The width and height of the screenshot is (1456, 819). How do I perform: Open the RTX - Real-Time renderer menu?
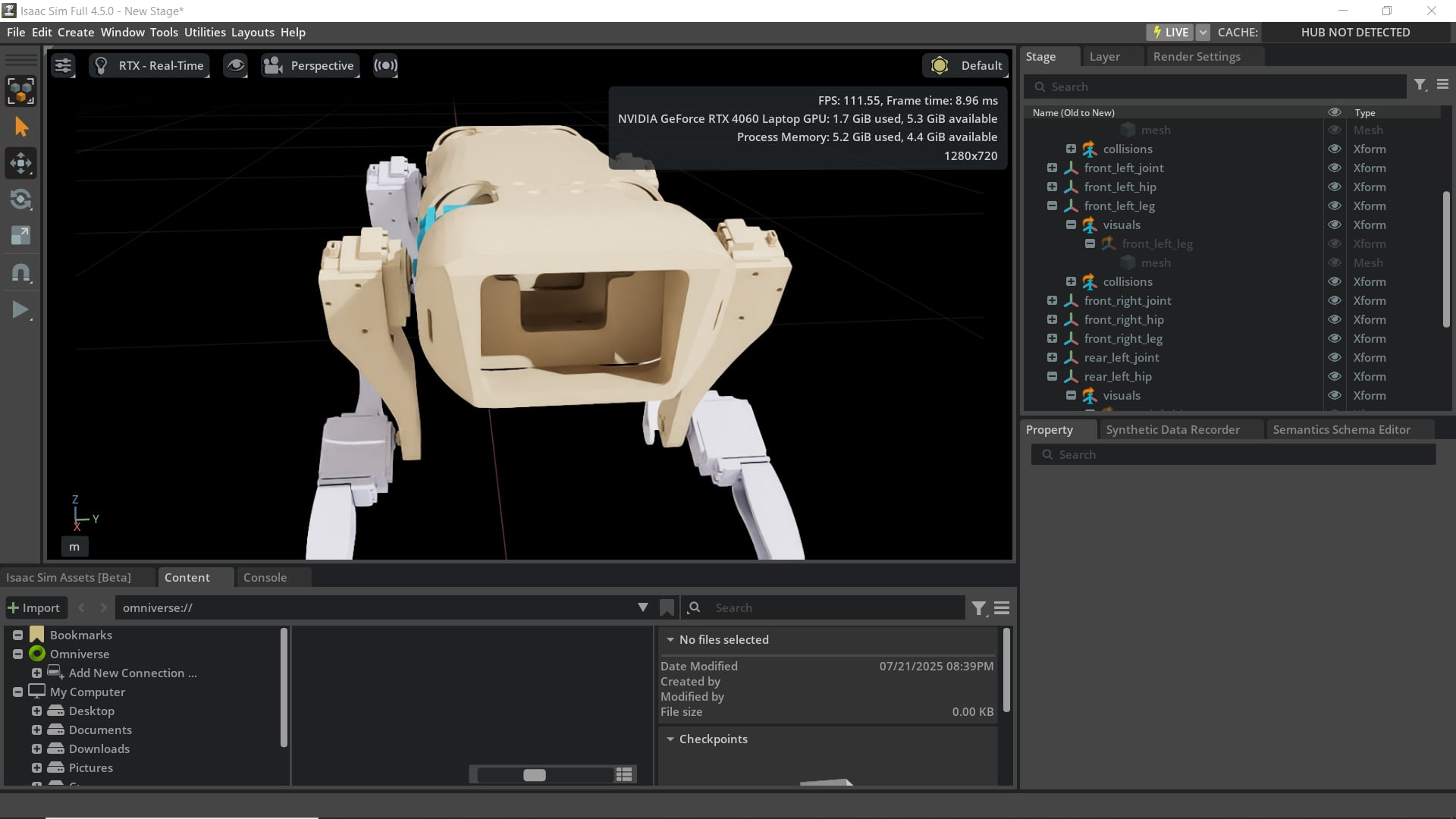click(x=150, y=66)
